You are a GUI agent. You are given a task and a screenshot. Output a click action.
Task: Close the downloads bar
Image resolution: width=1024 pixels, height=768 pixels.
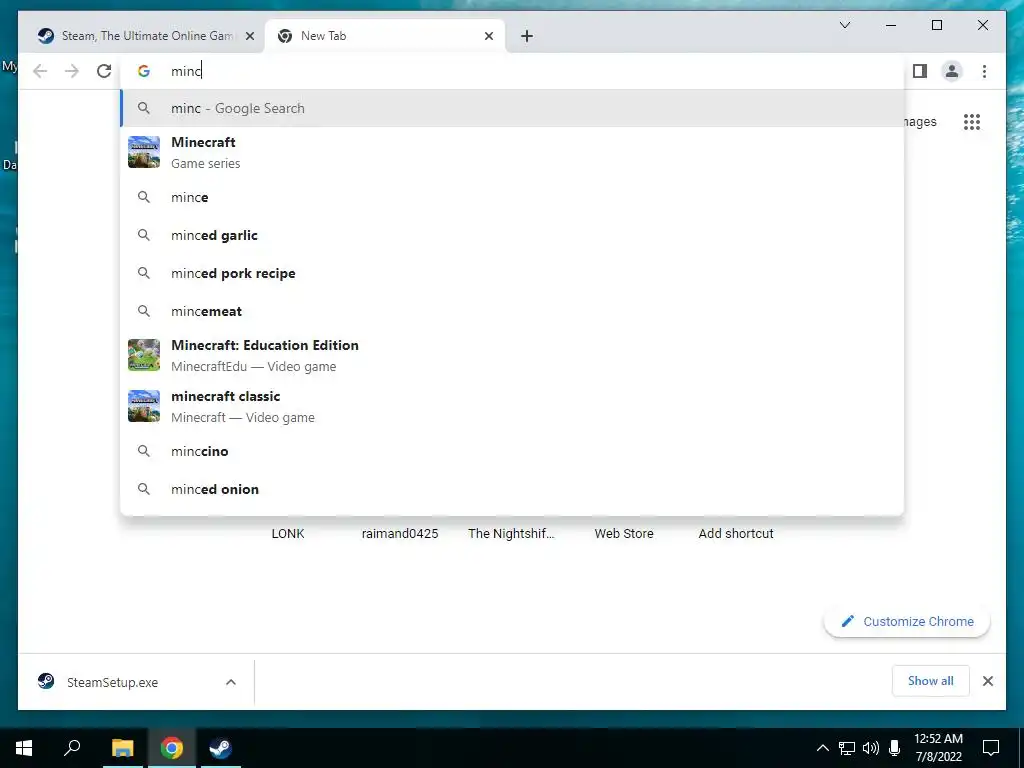pyautogui.click(x=987, y=681)
